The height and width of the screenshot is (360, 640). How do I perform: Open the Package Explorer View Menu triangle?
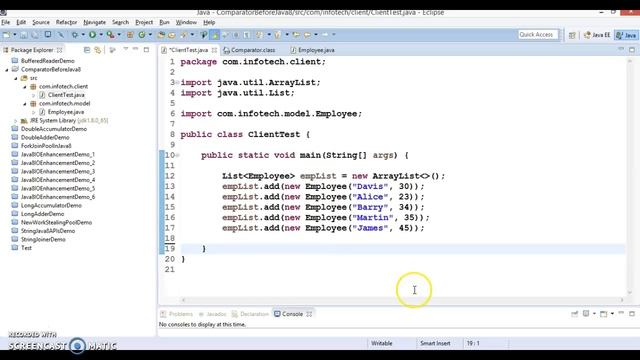tap(126, 49)
